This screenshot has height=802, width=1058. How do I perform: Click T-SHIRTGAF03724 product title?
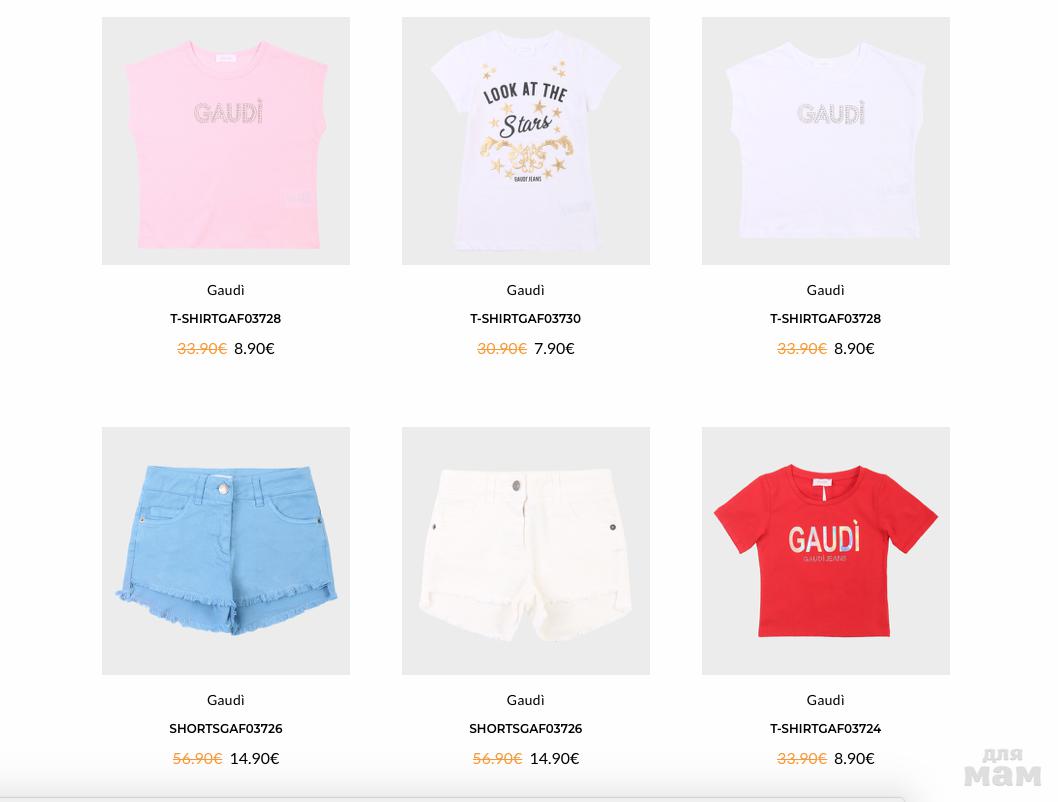coord(825,728)
